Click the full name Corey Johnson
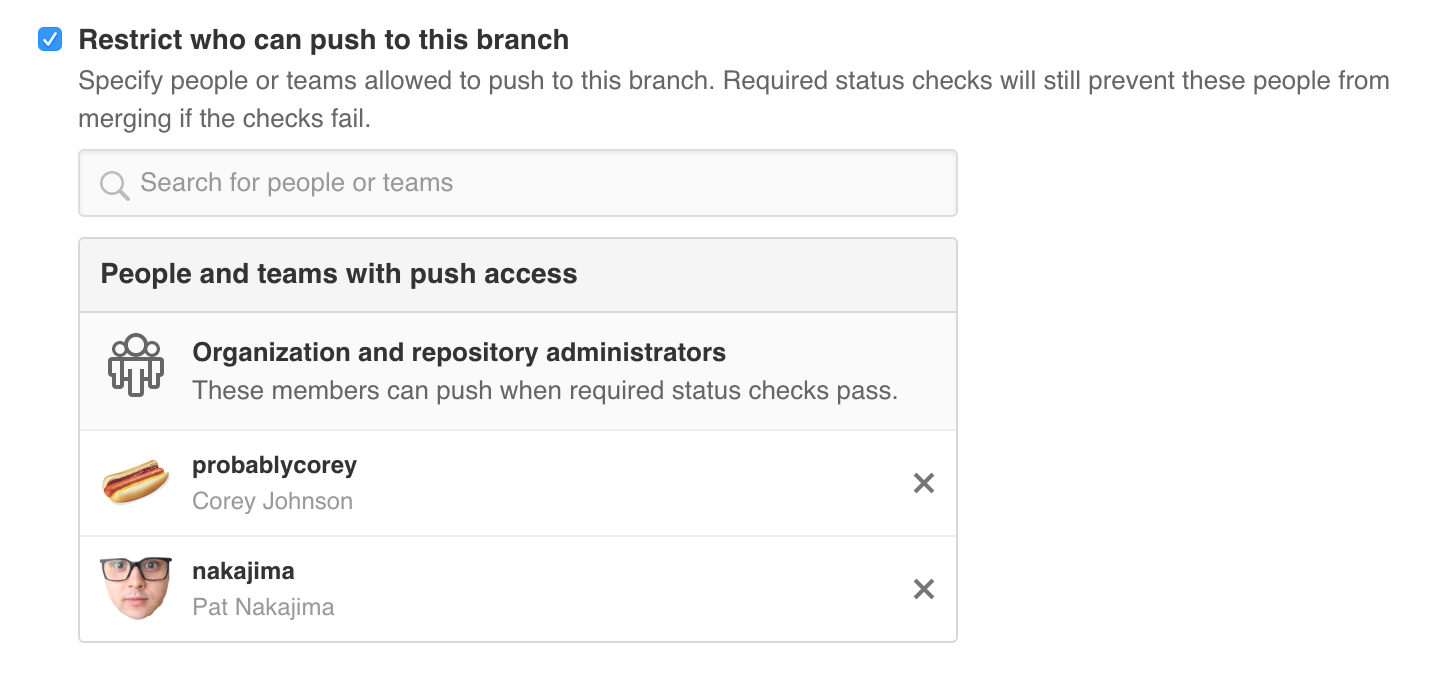The height and width of the screenshot is (674, 1436). (272, 501)
